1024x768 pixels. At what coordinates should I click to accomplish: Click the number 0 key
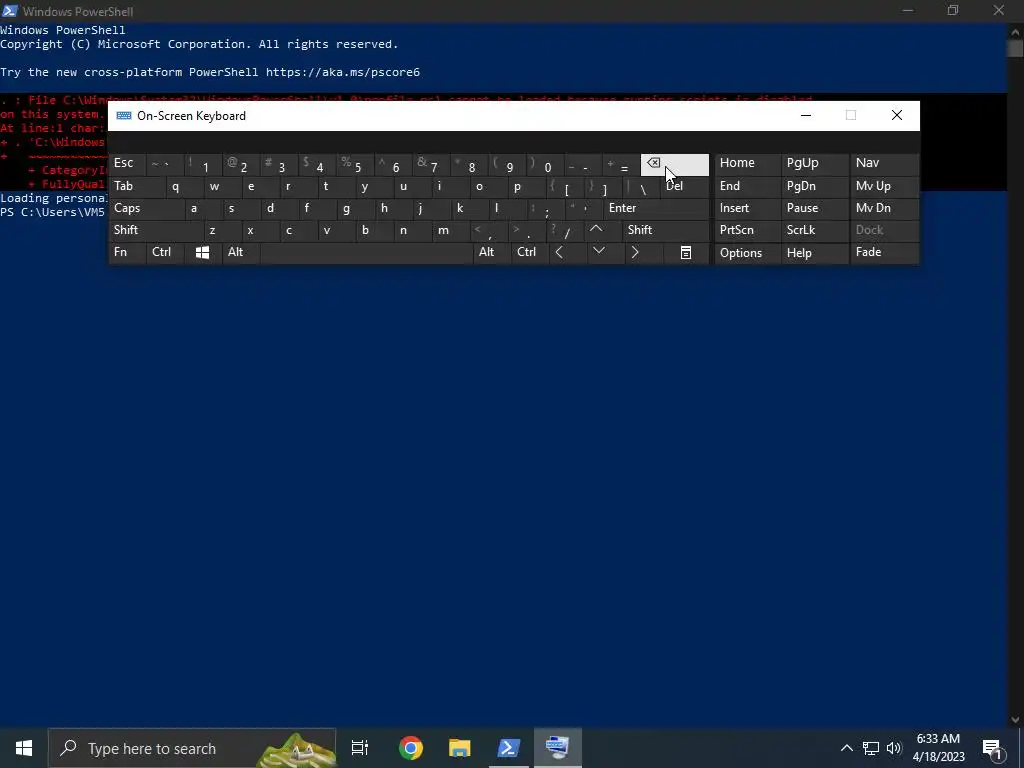(543, 165)
